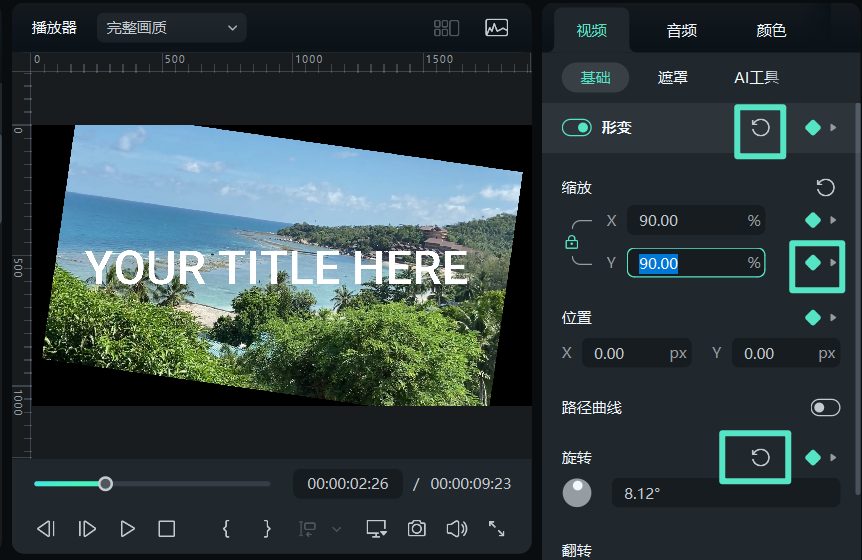This screenshot has width=862, height=560.
Task: Go to next 形变 keyframe arrow
Action: pyautogui.click(x=833, y=127)
